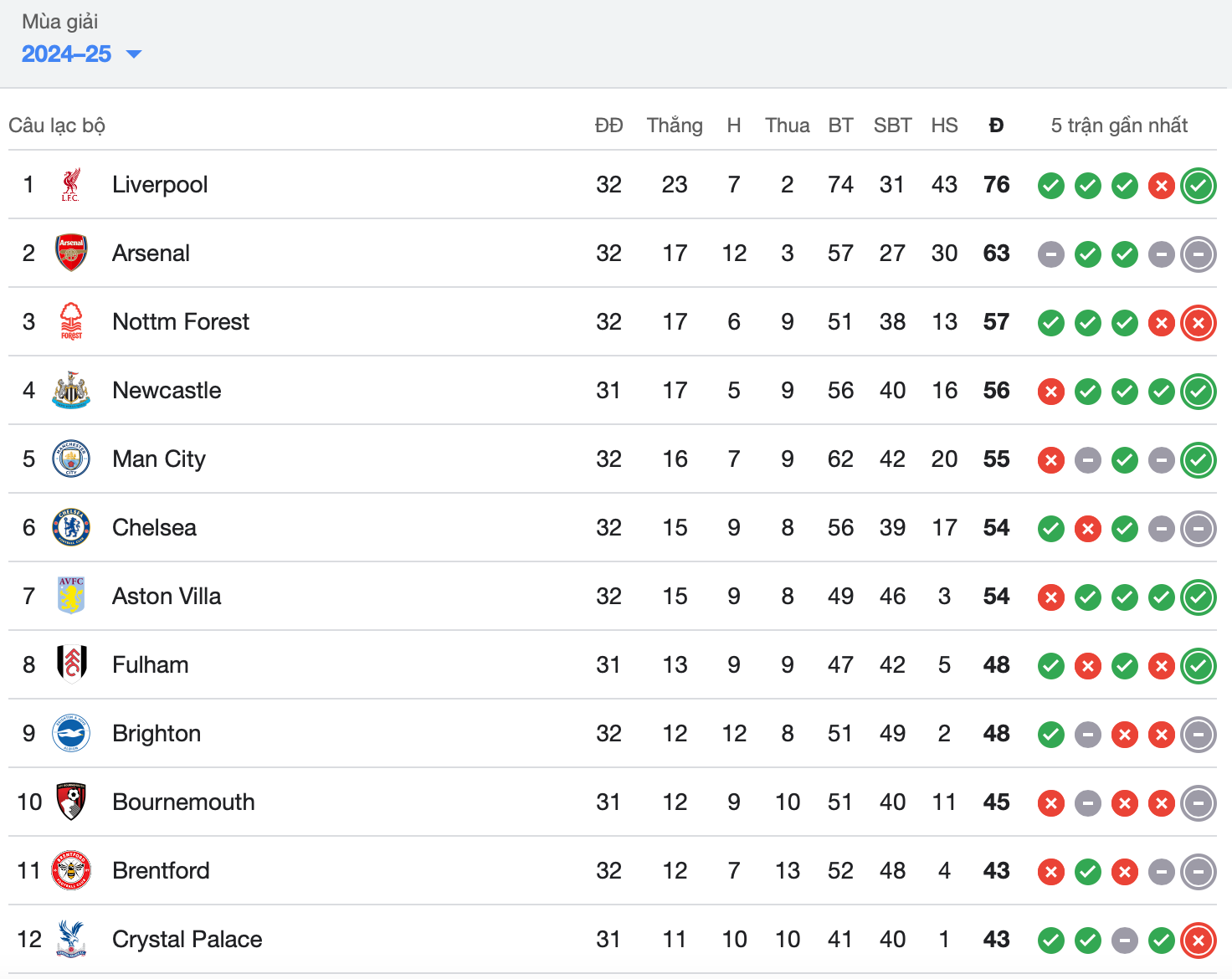Click the Fulham club crest
1232x979 pixels.
[71, 665]
